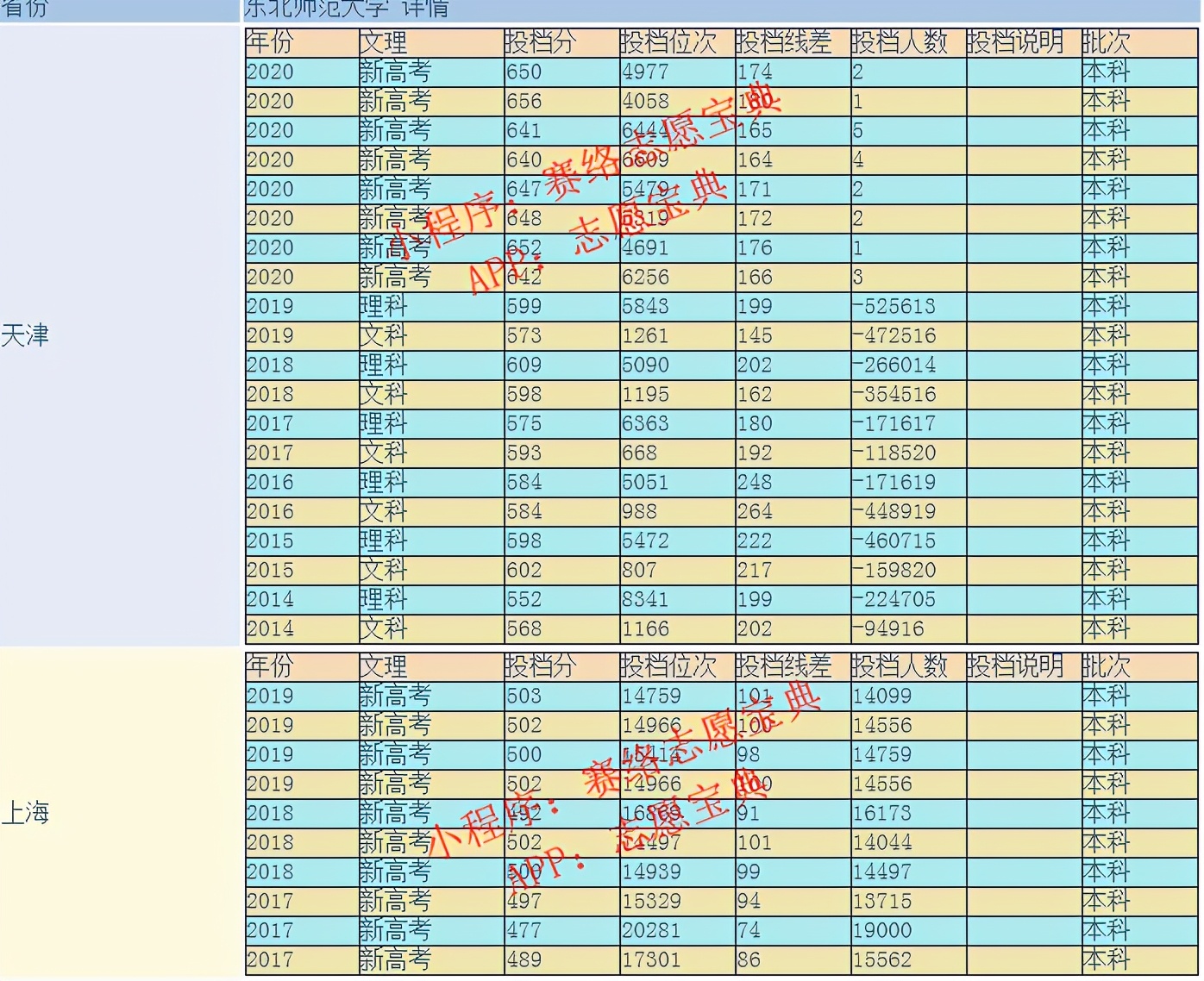Viewport: 1204px width, 981px height.
Task: Select the 天津 province cell
Action: [x=120, y=335]
